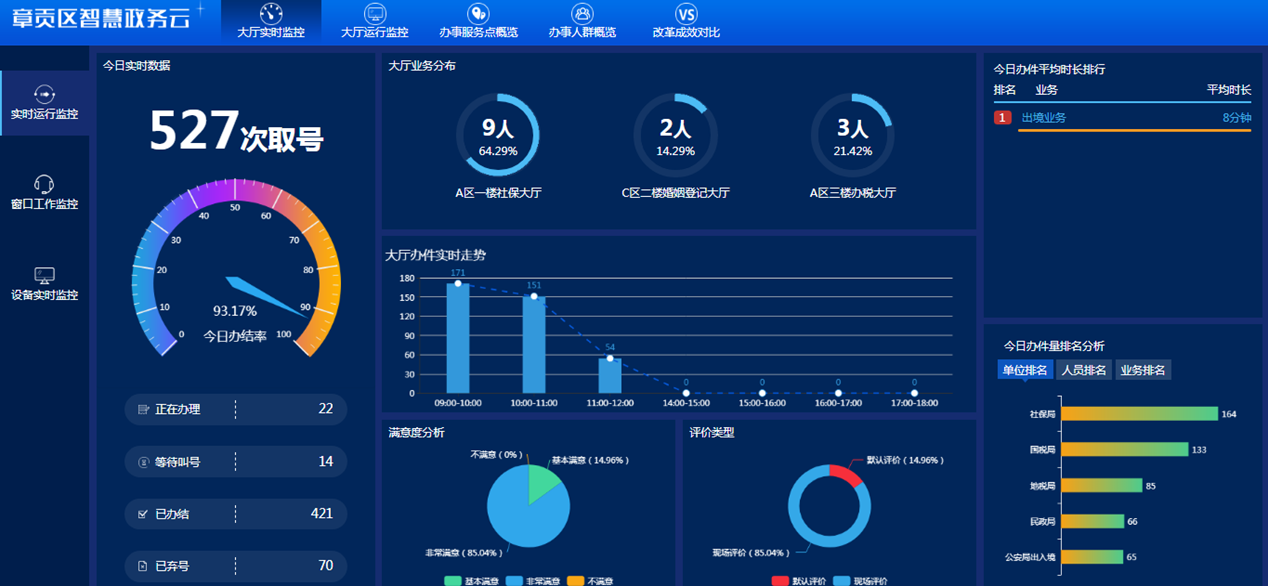
Task: Click the VS icon for 改革成效对比
Action: point(686,13)
